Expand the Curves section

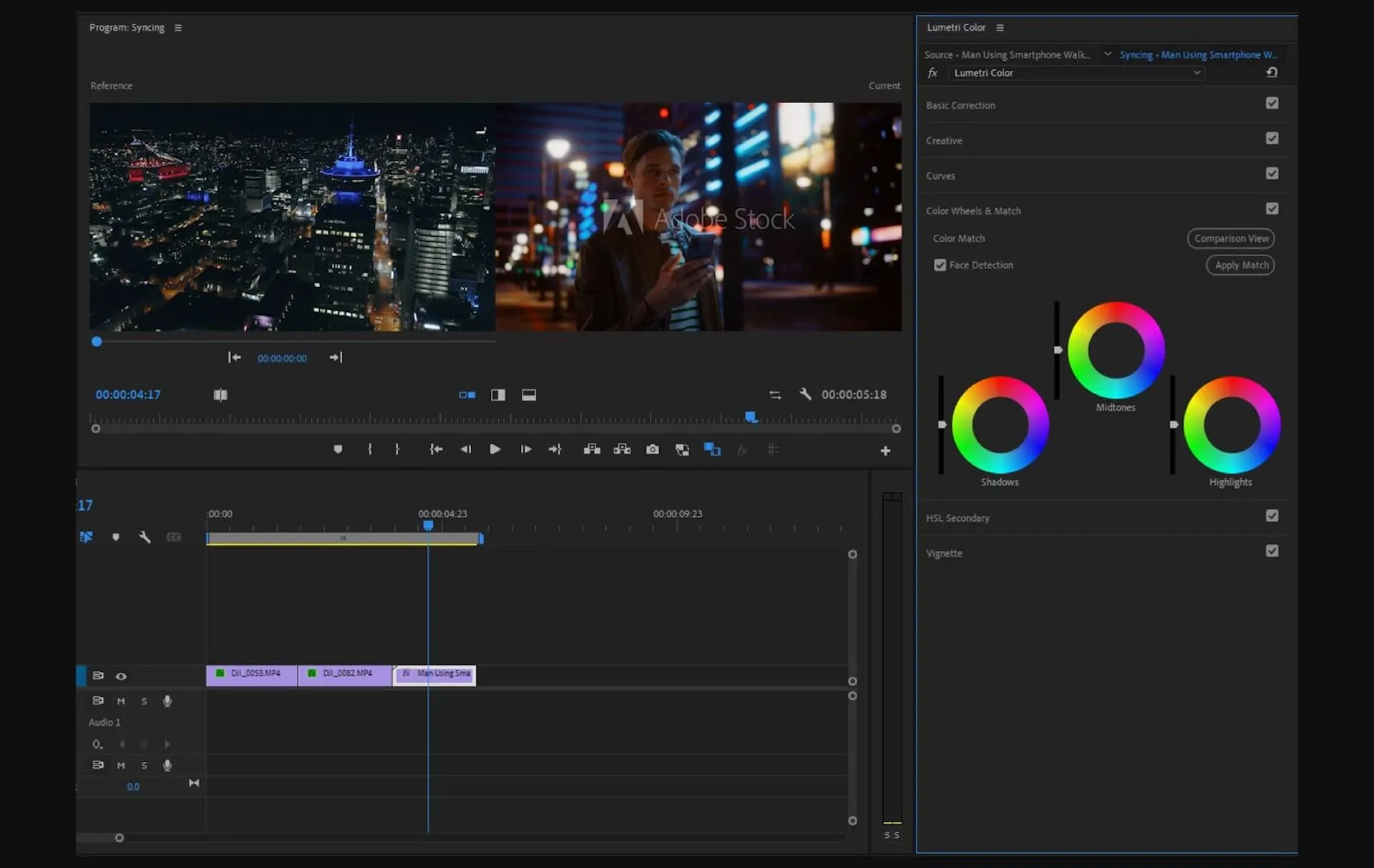coord(940,175)
